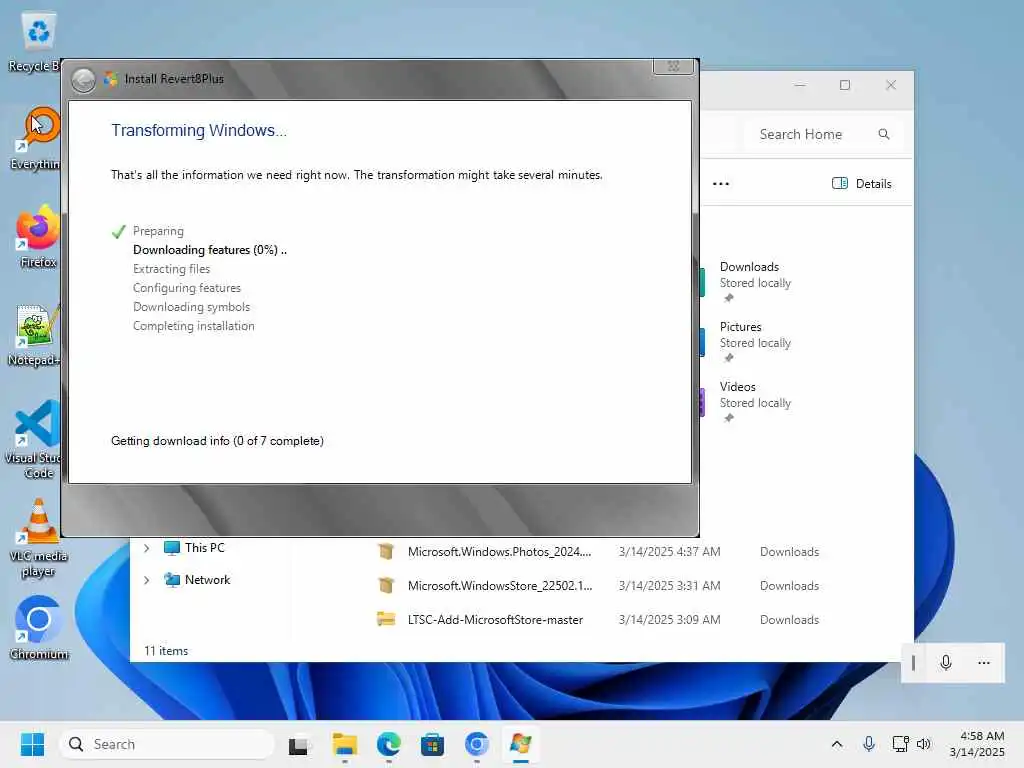This screenshot has height=768, width=1024.
Task: Click the package icon beside Microsoft.WindowsStore
Action: tap(386, 586)
